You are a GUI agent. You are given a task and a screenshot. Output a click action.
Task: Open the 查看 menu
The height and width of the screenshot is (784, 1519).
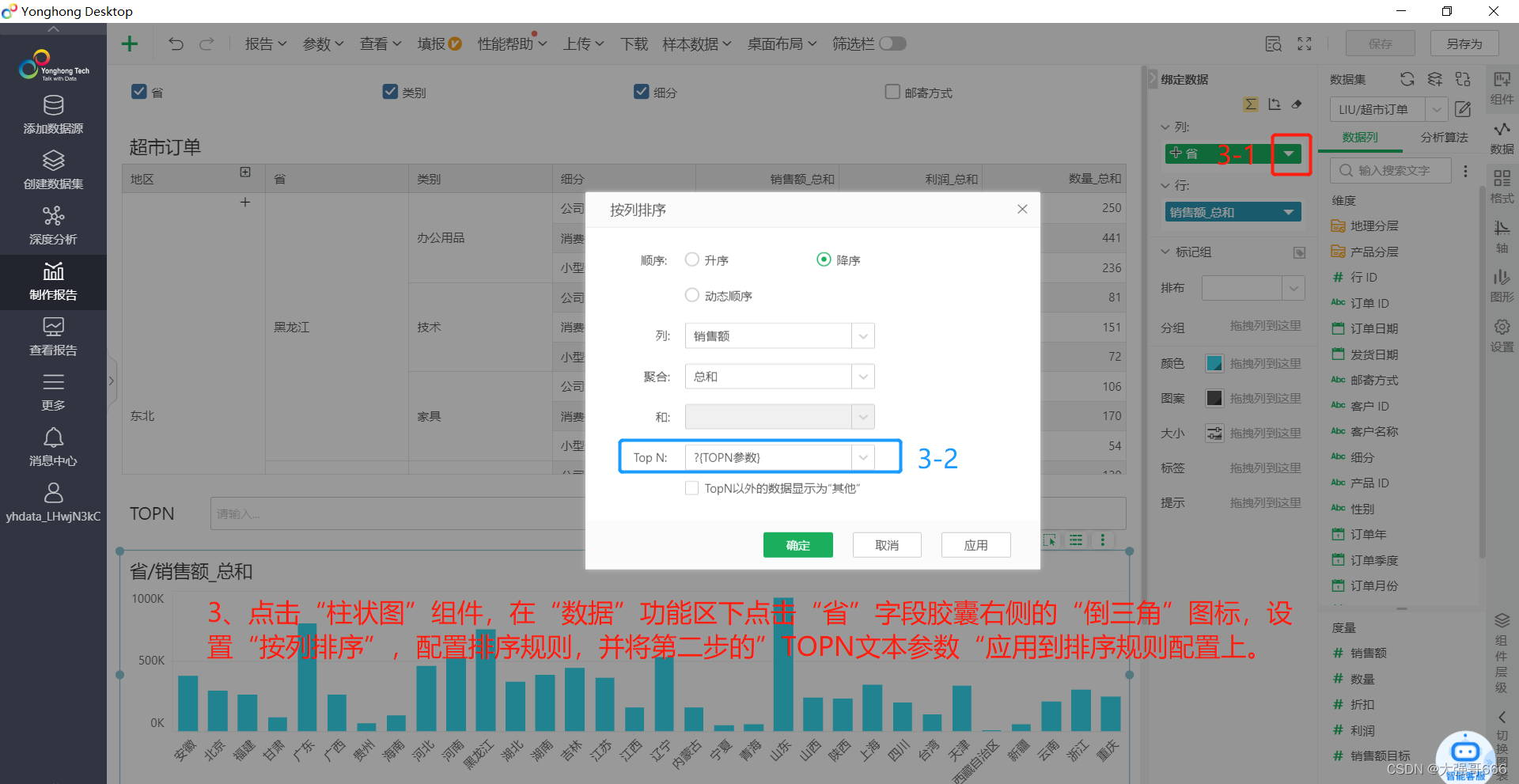pos(381,44)
